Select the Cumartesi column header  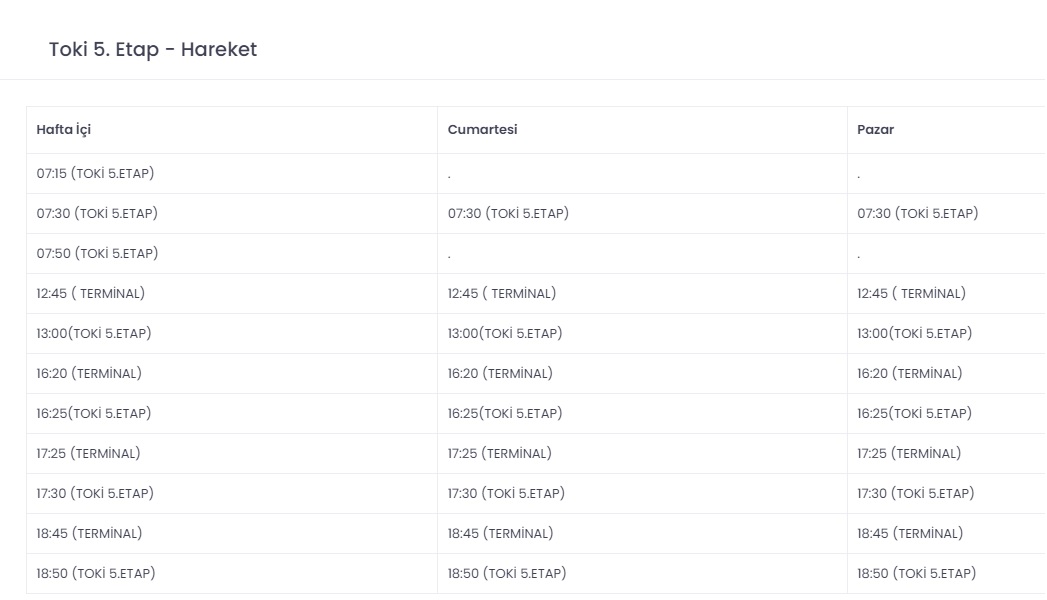pyautogui.click(x=482, y=129)
